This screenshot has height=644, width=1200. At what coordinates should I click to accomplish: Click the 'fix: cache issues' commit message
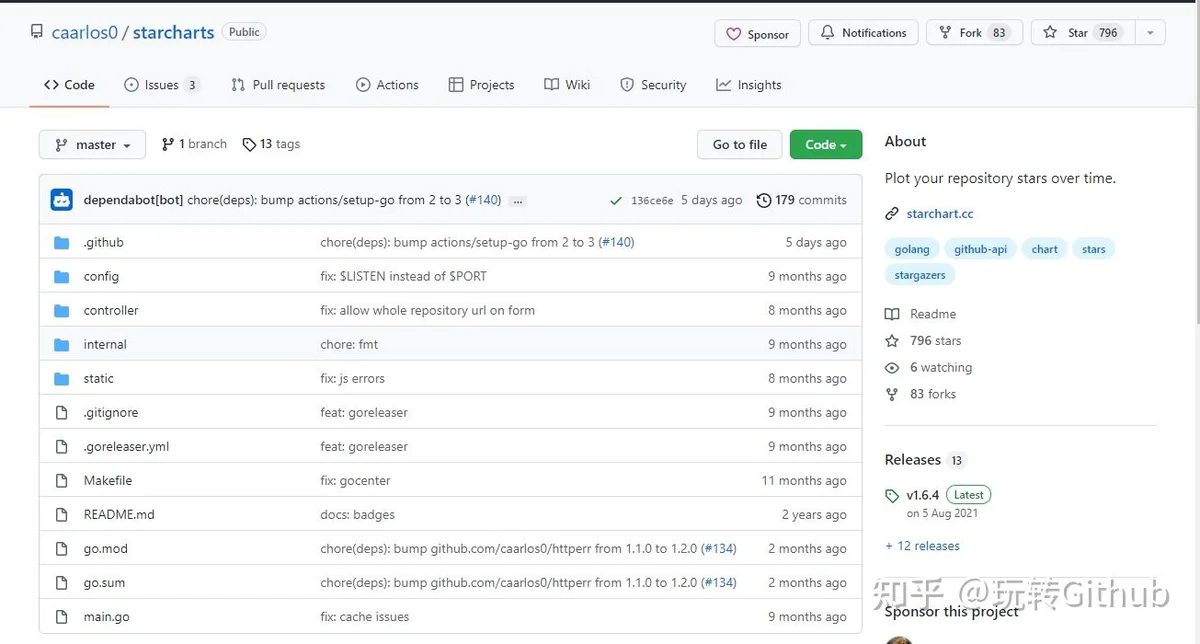point(364,616)
